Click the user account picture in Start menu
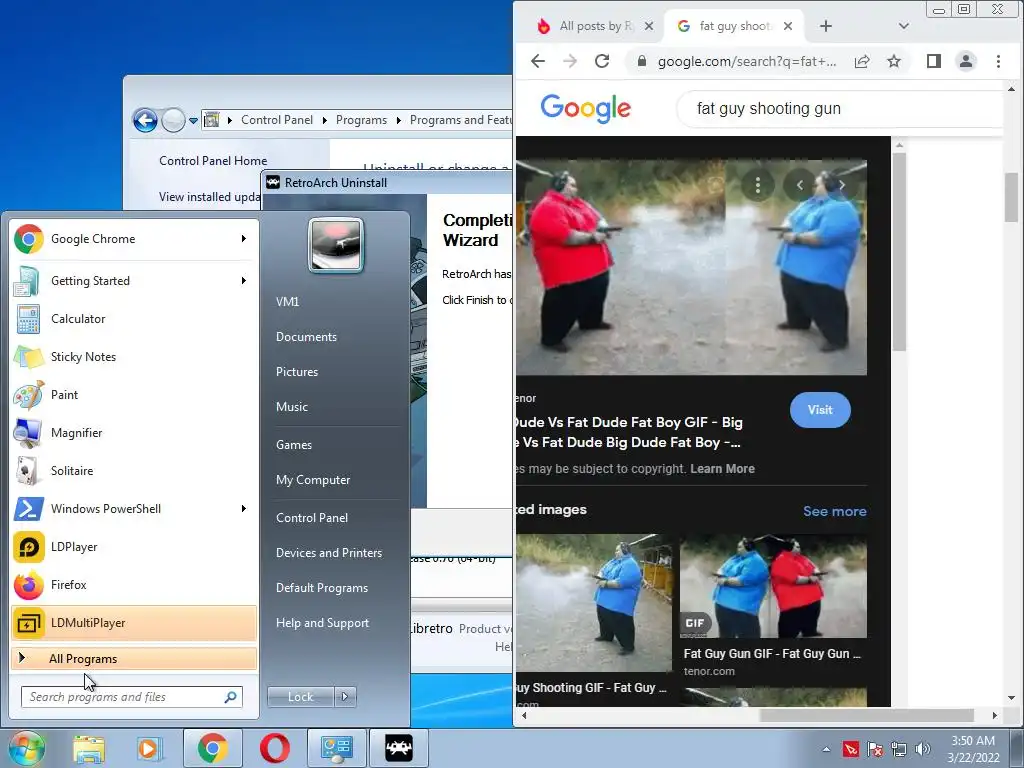Screen dimensions: 1024x768 tap(336, 245)
